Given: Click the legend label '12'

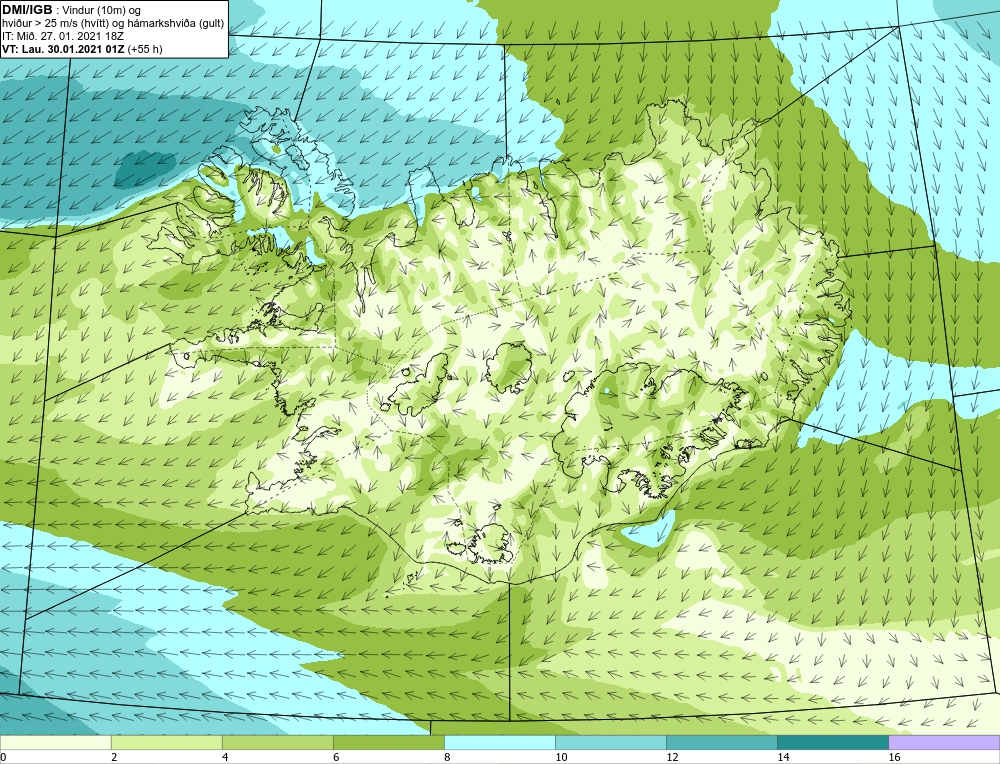Looking at the screenshot, I should click(672, 757).
